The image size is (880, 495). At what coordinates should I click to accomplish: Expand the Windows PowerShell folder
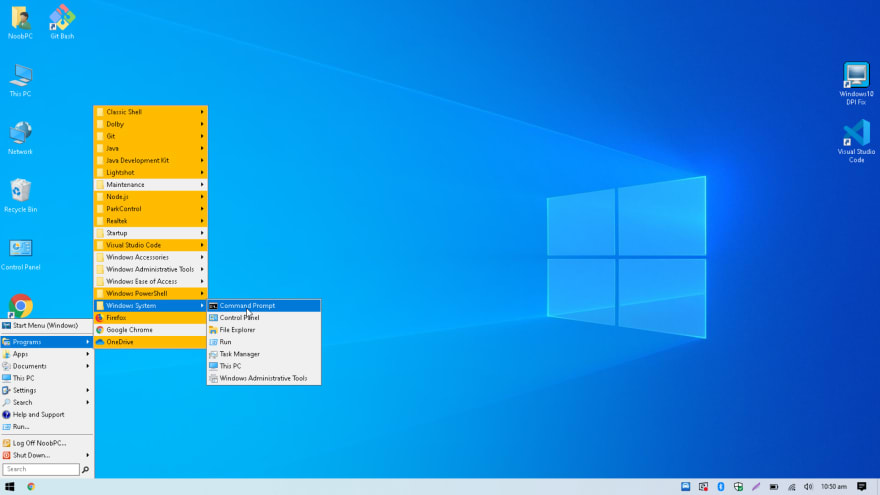tap(150, 294)
